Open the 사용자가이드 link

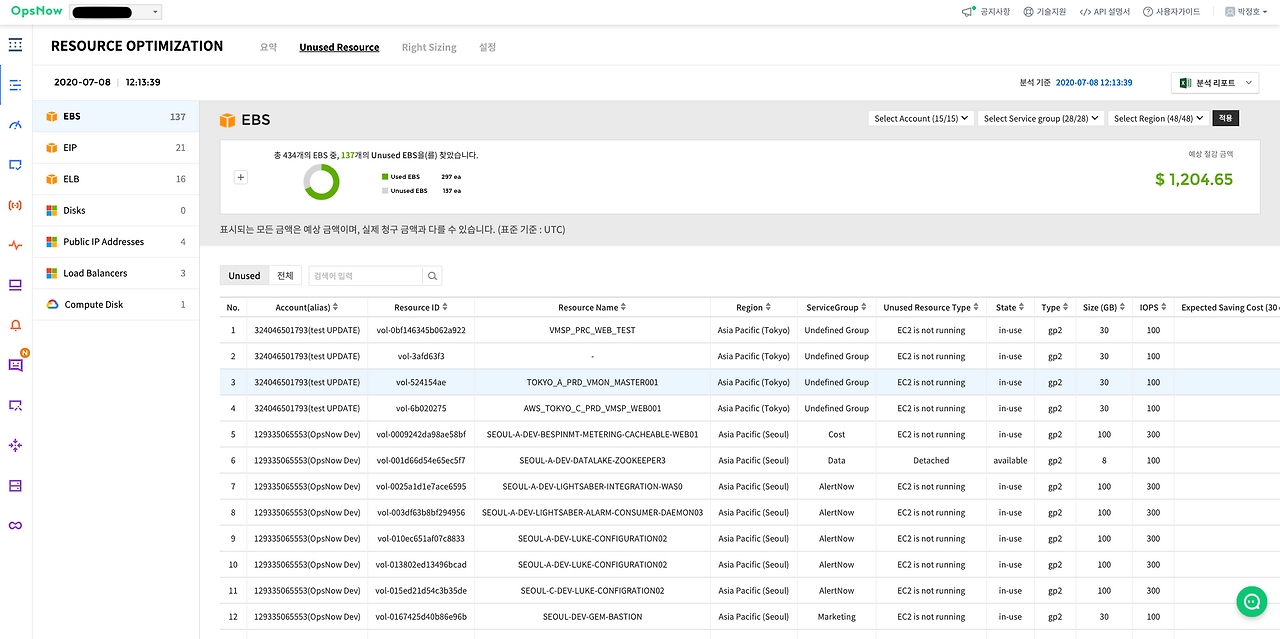coord(1178,12)
